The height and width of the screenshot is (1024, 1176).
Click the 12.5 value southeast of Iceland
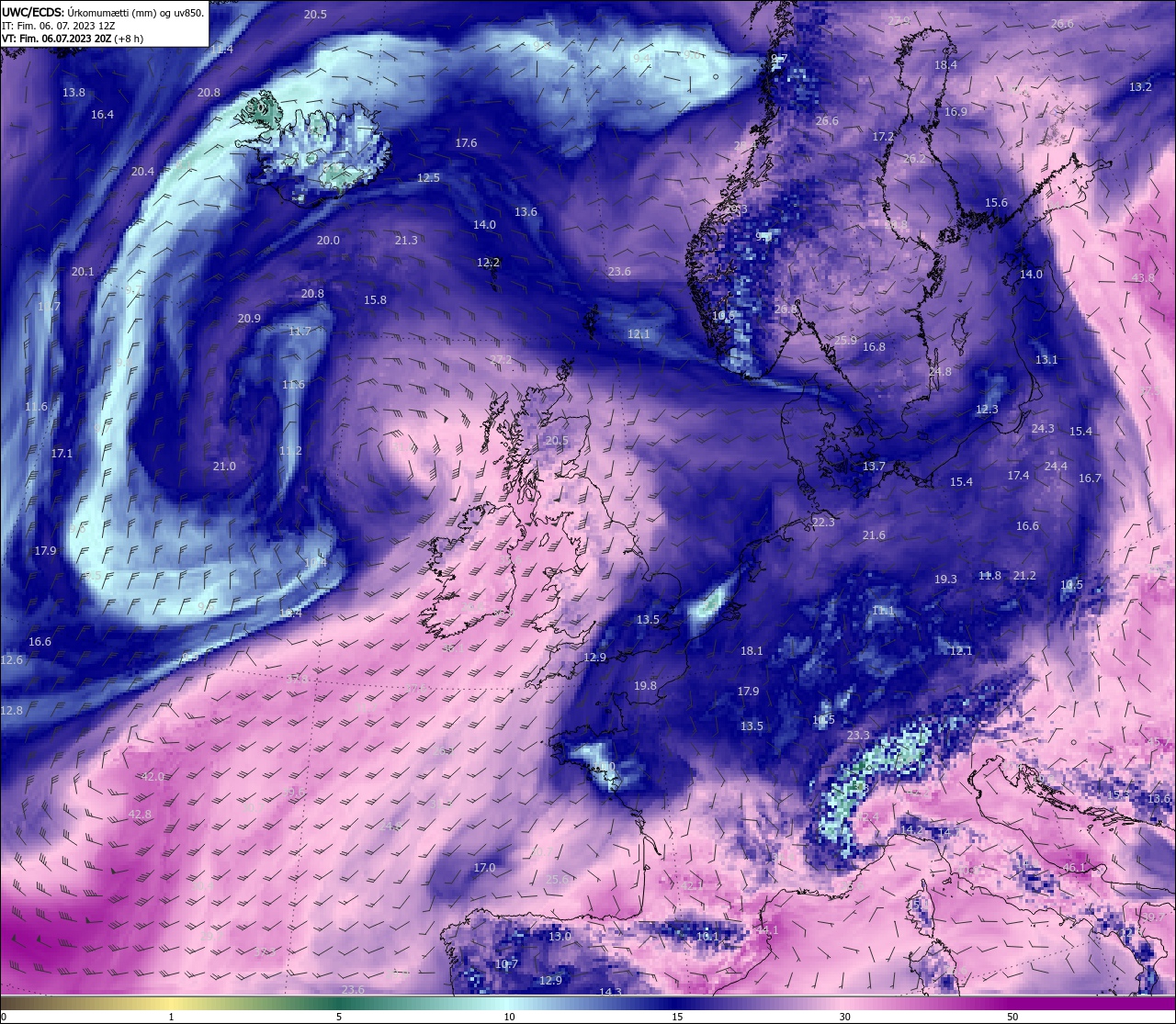click(428, 178)
